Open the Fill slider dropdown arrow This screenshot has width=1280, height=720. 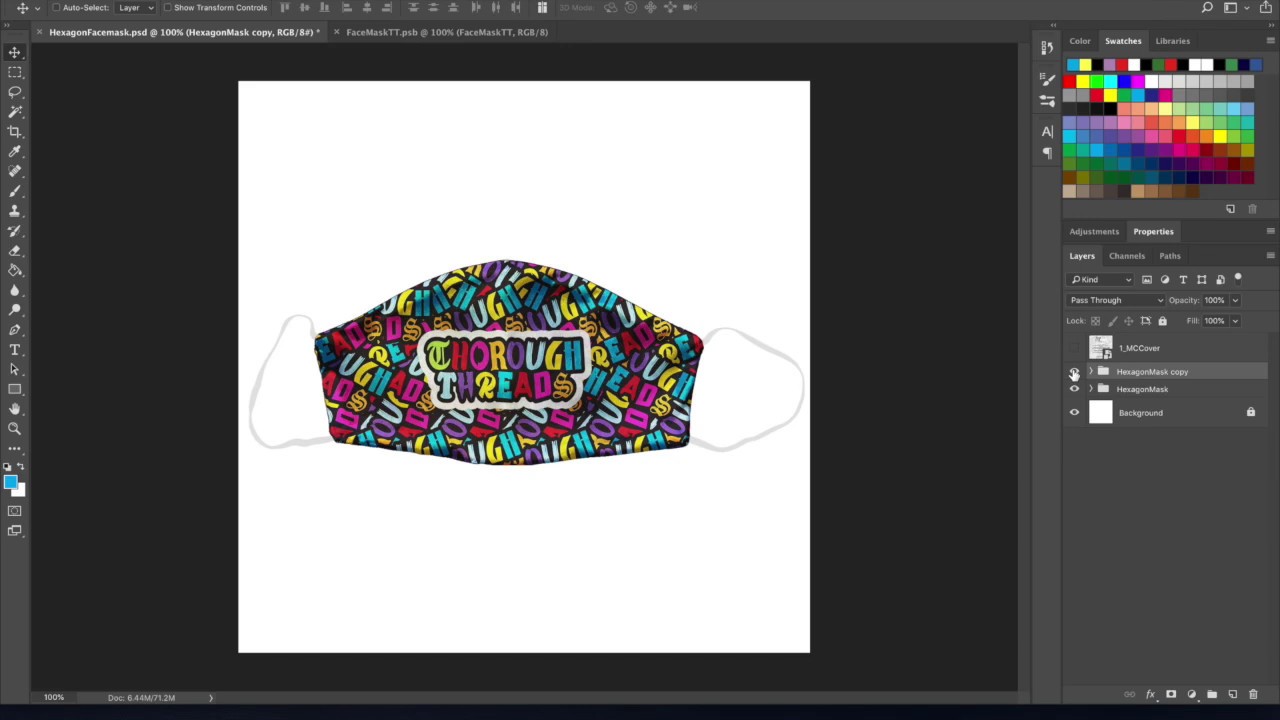tap(1235, 321)
